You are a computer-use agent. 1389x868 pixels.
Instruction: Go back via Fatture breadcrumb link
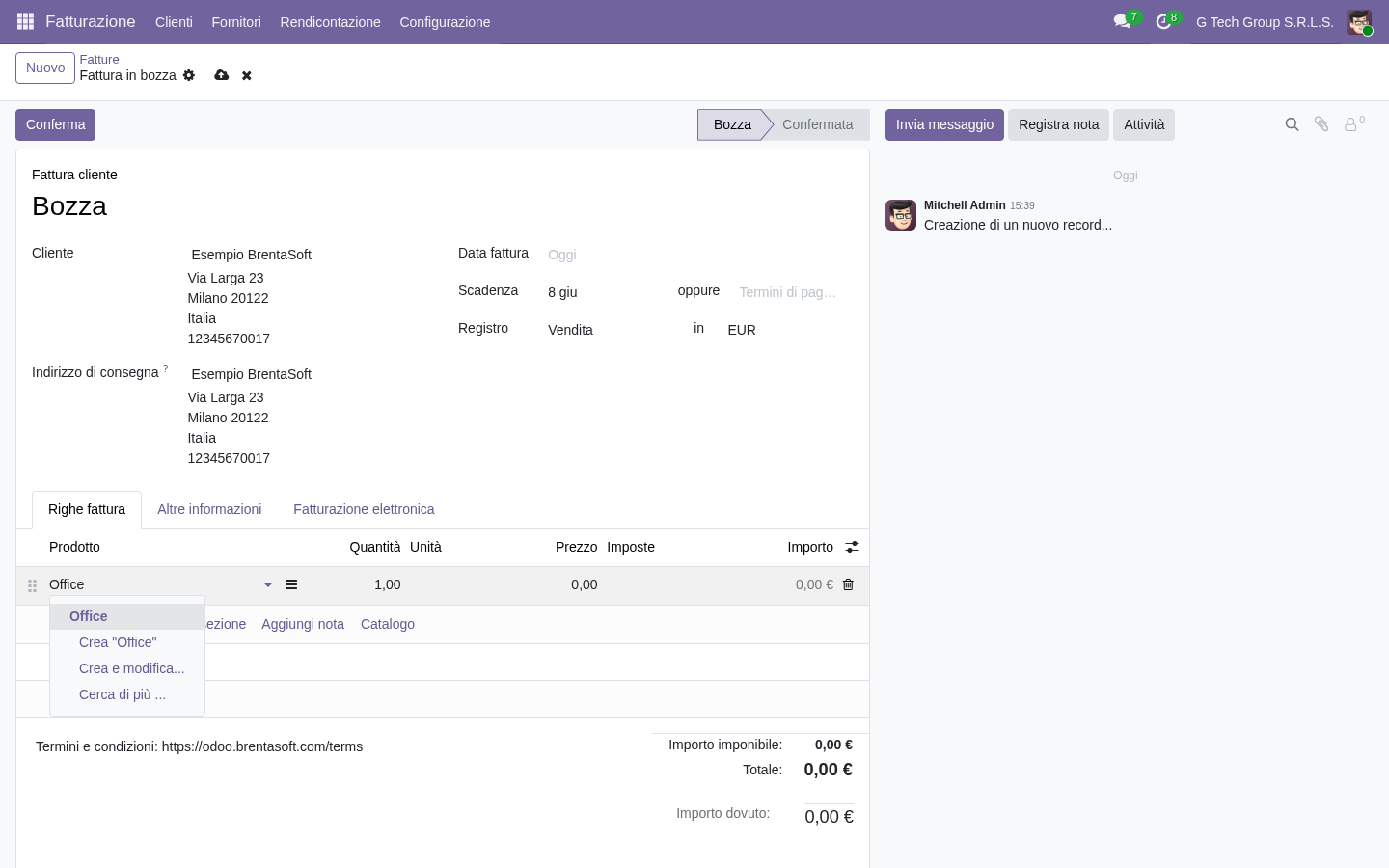(x=99, y=59)
